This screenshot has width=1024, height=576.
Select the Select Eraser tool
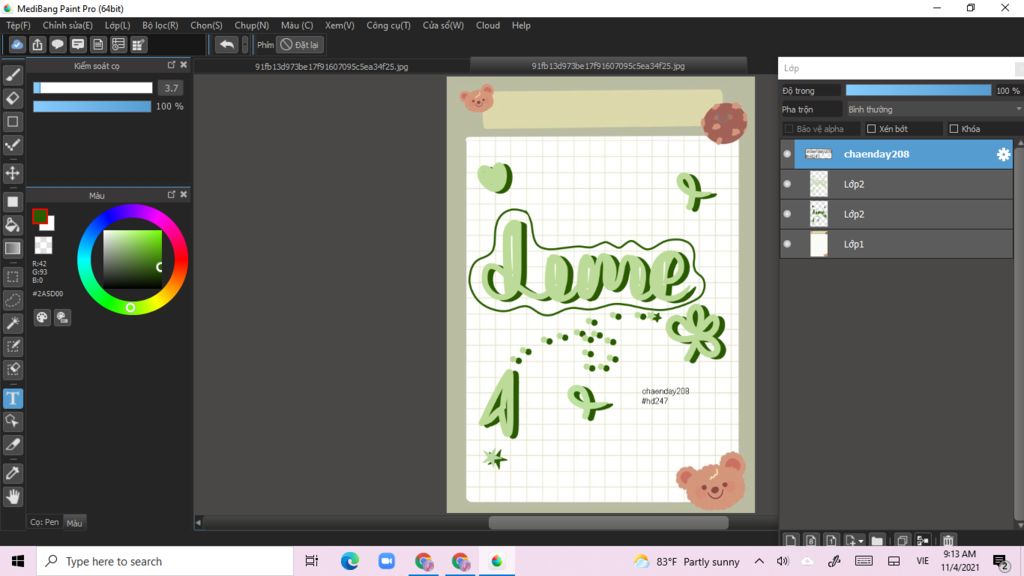click(x=12, y=370)
